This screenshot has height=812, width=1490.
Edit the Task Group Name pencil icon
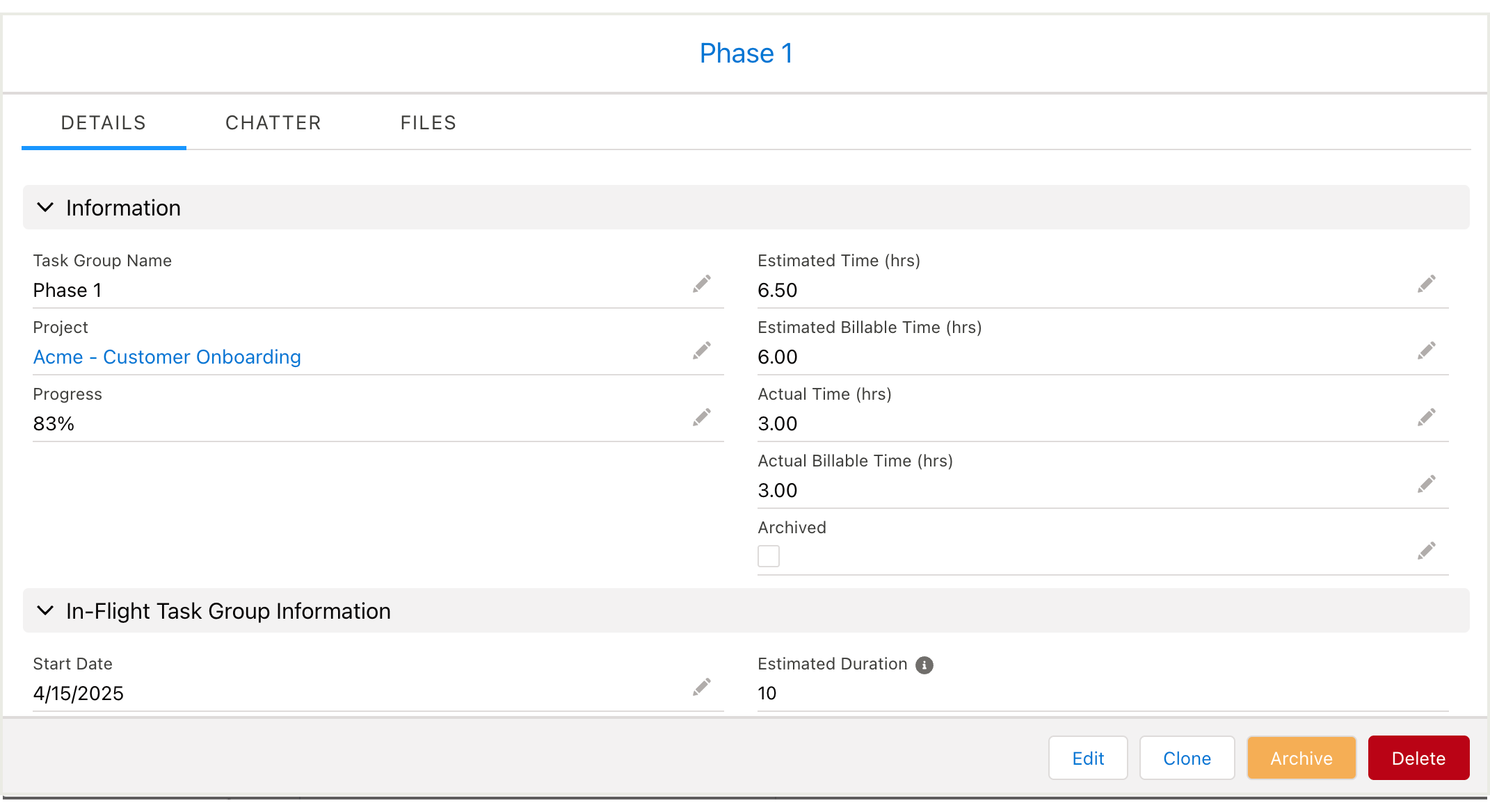click(702, 284)
